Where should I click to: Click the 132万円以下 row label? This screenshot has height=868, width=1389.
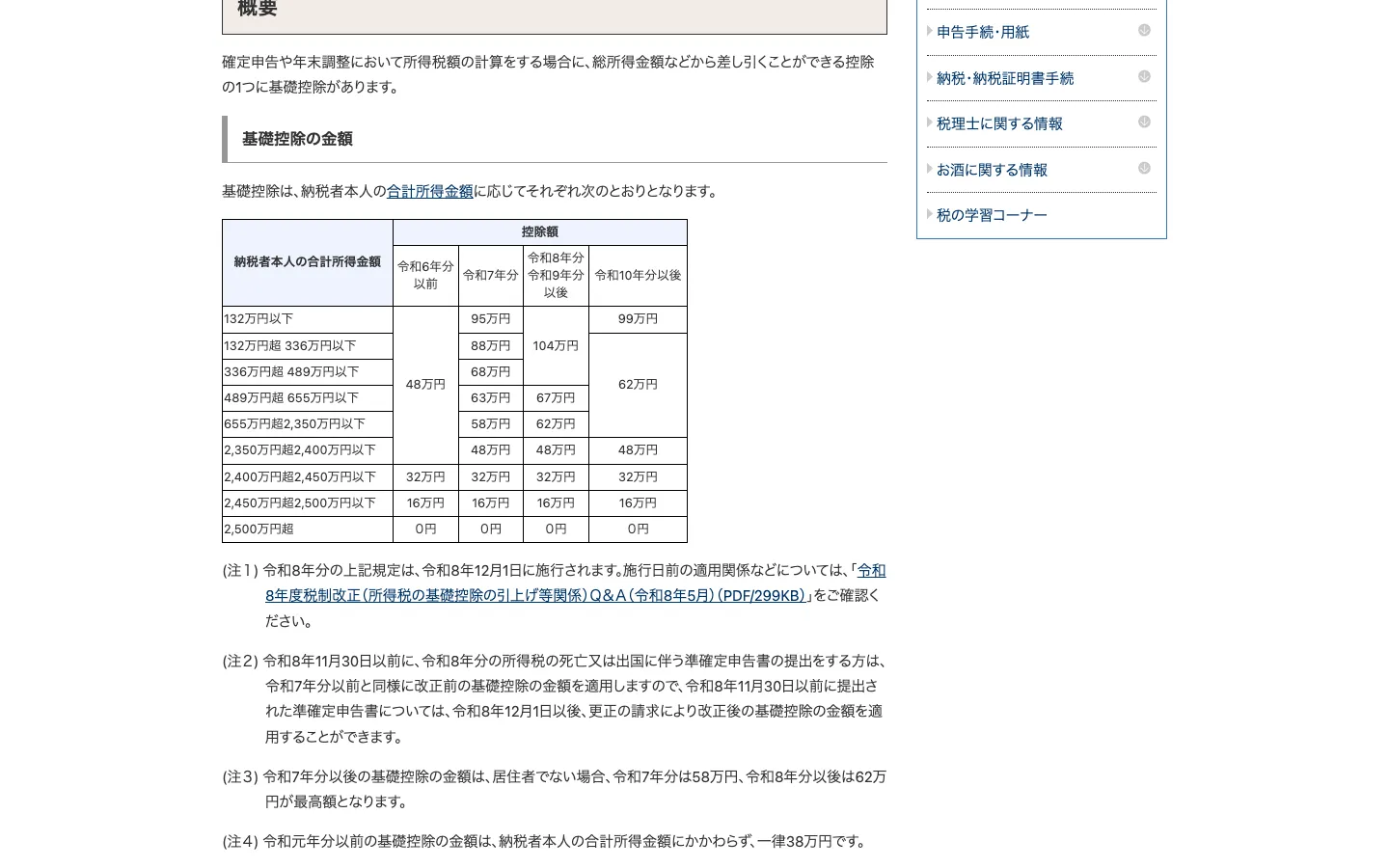[308, 319]
